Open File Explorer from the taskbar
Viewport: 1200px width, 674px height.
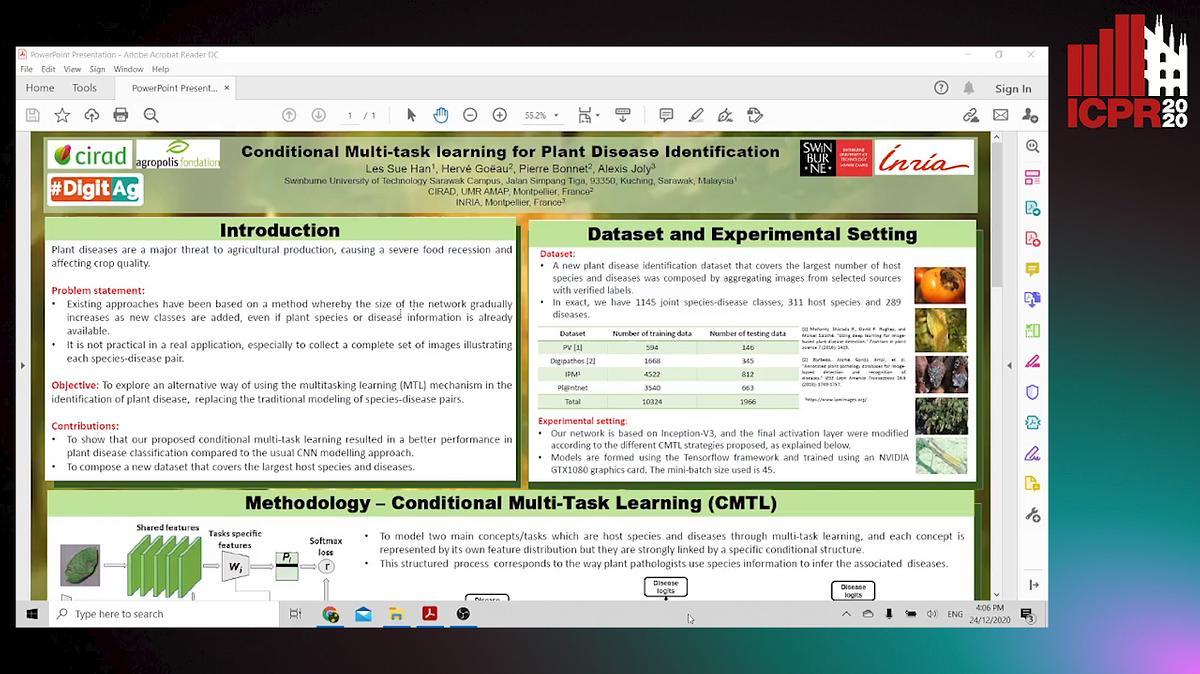coord(396,613)
